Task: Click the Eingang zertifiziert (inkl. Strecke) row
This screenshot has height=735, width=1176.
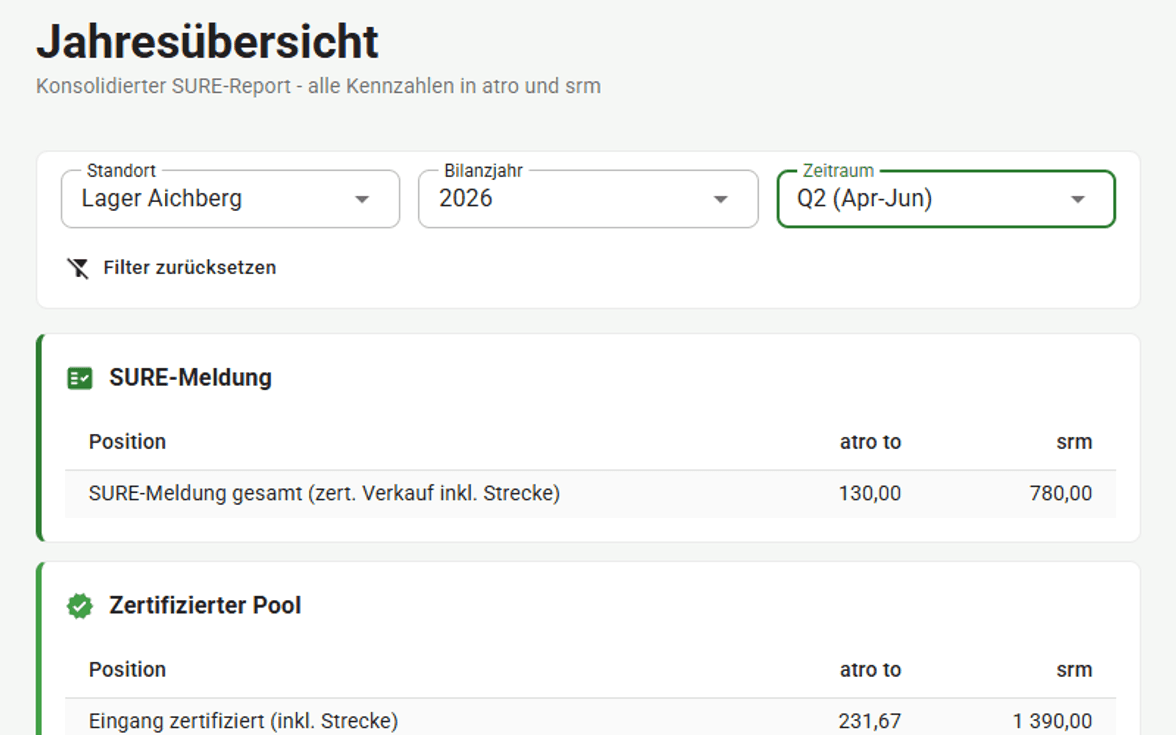Action: coord(590,718)
